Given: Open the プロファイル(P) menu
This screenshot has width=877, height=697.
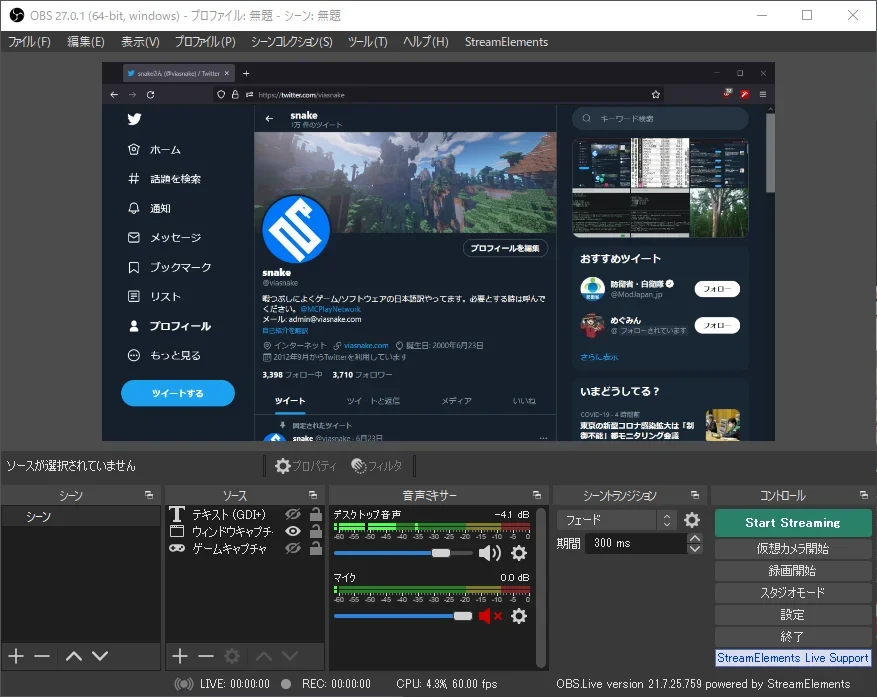Looking at the screenshot, I should tap(205, 42).
